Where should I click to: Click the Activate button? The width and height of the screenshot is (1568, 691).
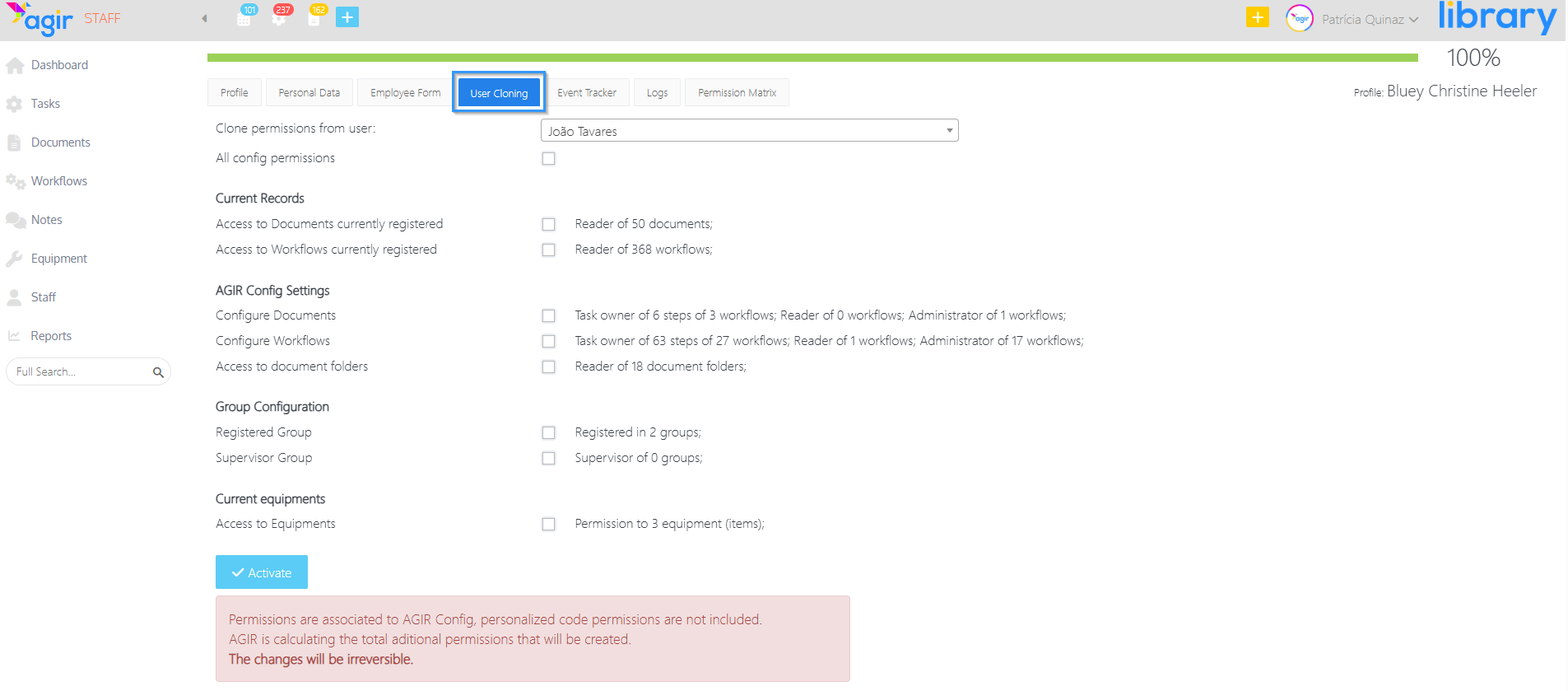point(262,572)
